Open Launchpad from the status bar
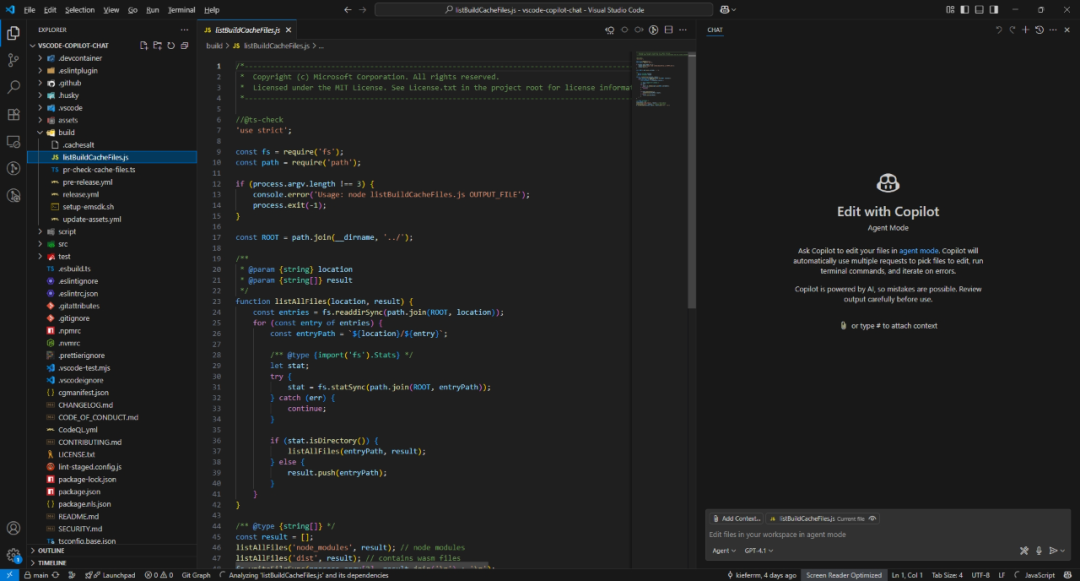The height and width of the screenshot is (581, 1080). click(110, 575)
